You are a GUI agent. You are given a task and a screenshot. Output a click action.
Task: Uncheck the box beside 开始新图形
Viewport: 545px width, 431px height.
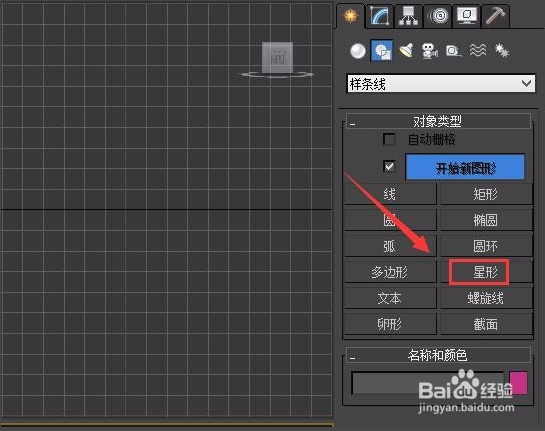389,166
